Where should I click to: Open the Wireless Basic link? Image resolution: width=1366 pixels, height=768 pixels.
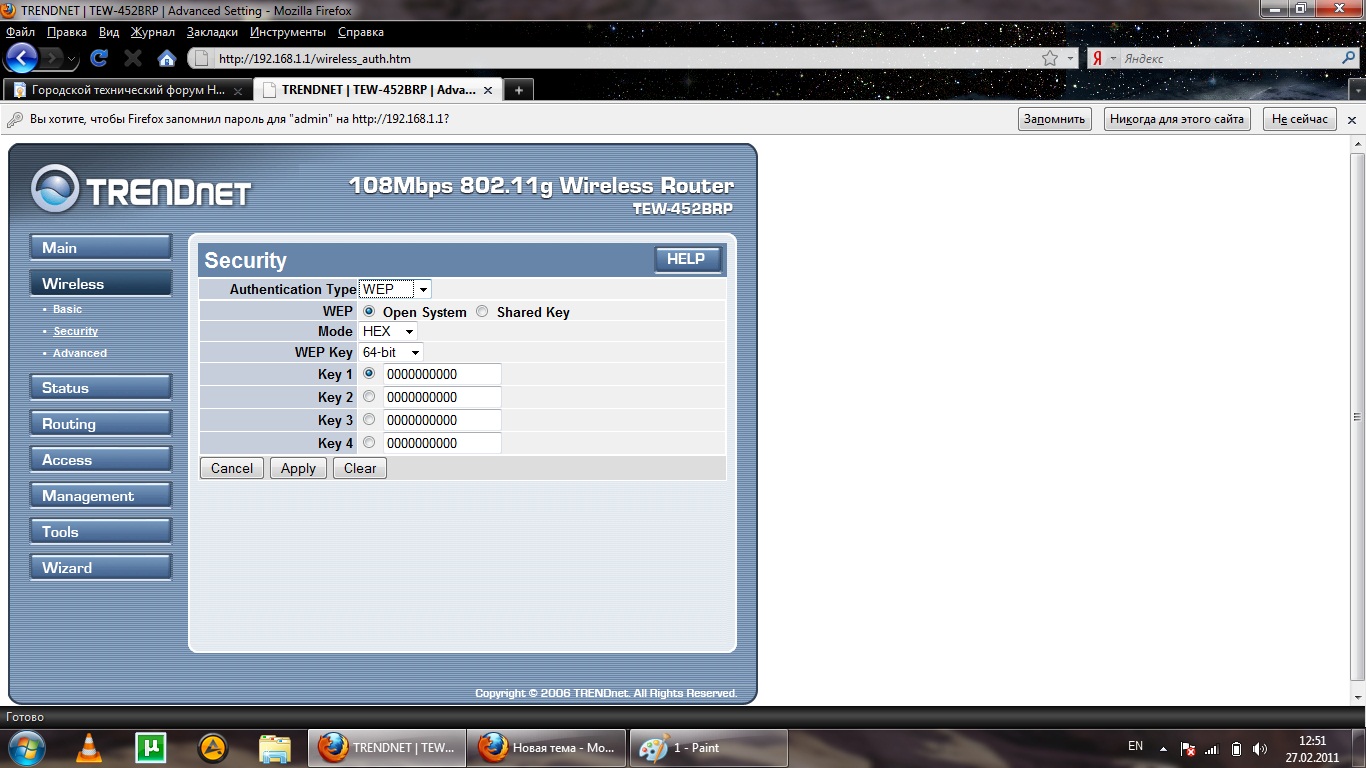68,309
